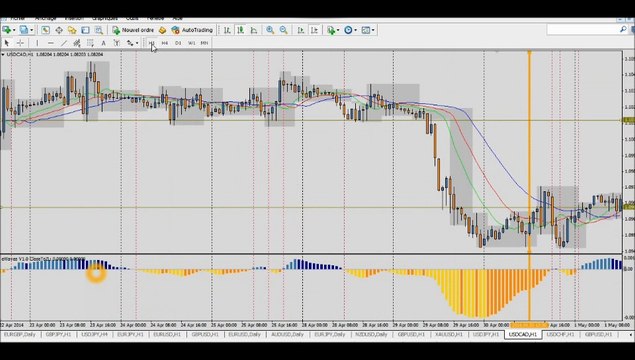Open the Navigator panel icon
Image resolution: width=635 pixels, height=360 pixels.
click(x=72, y=30)
